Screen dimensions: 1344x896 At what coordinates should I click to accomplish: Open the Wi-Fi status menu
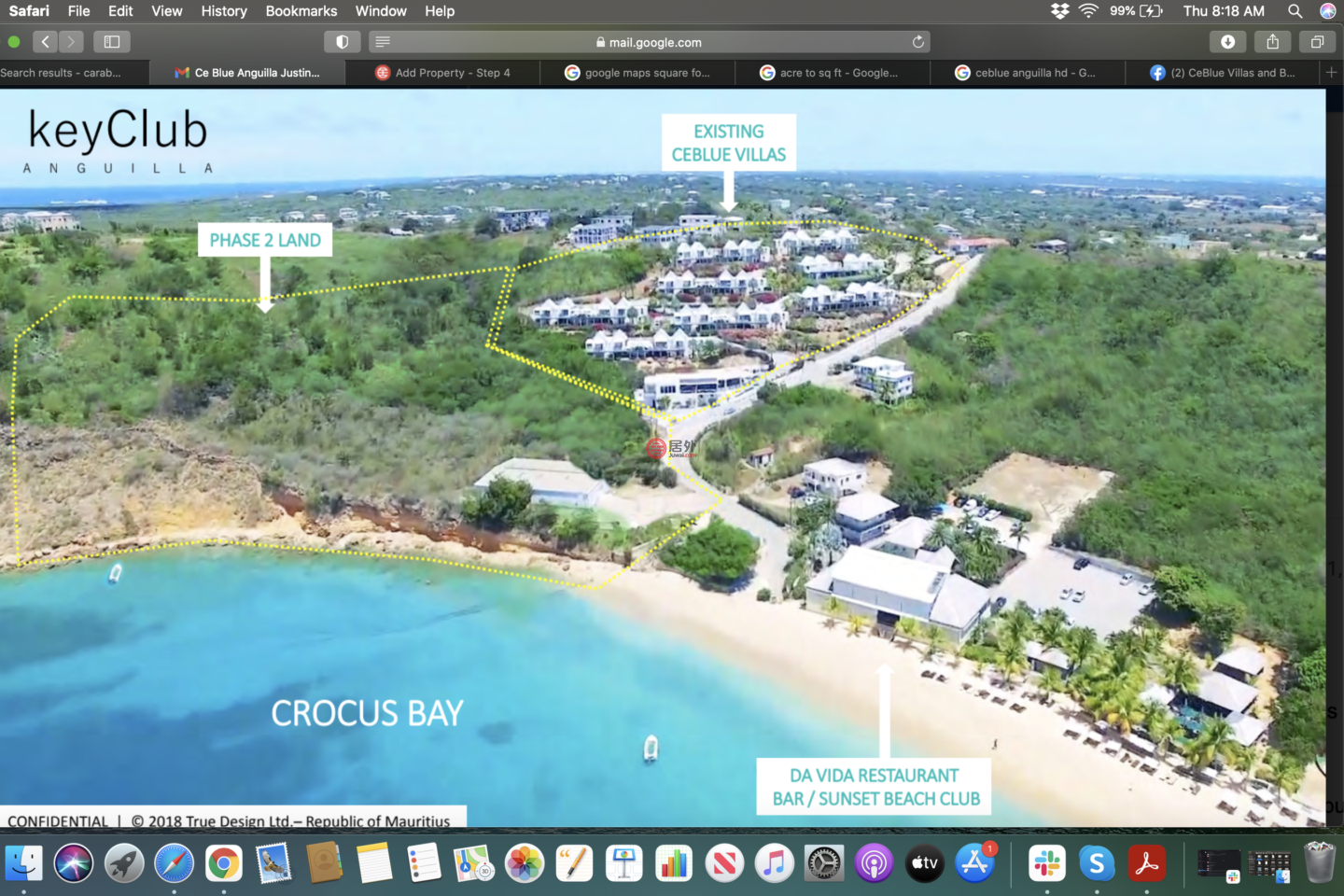[x=1088, y=11]
